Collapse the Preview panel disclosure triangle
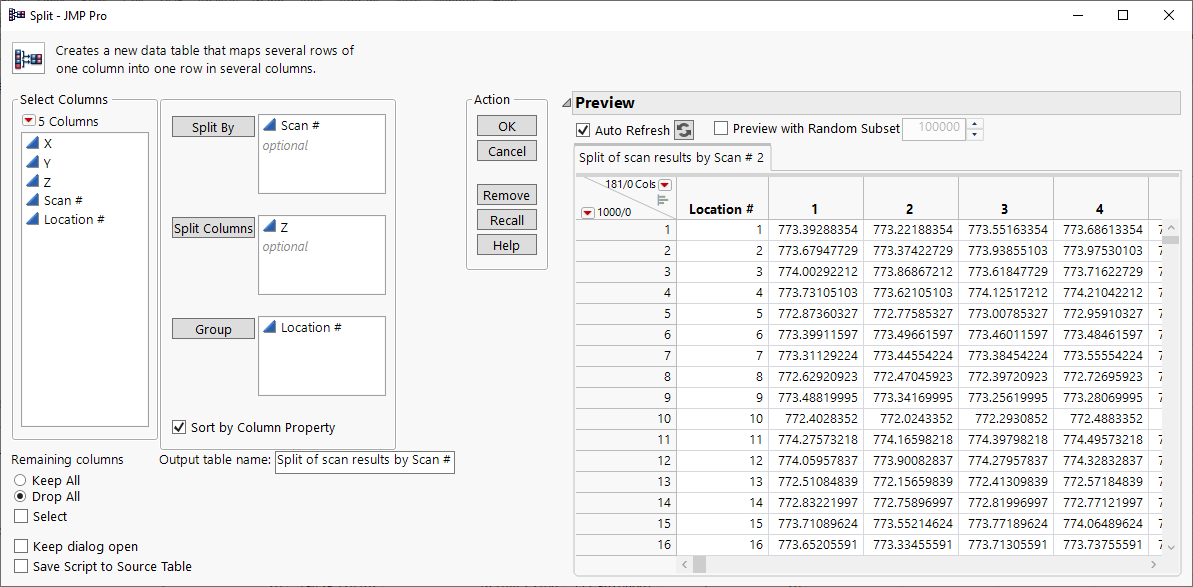 click(x=566, y=102)
